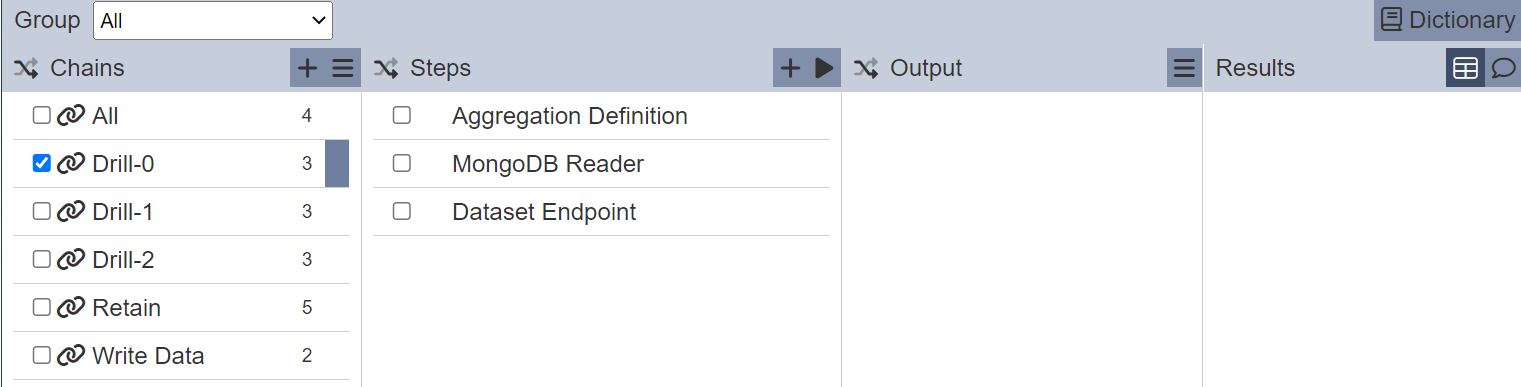1521x387 pixels.
Task: Open the Dataset Endpoint step
Action: click(601, 212)
